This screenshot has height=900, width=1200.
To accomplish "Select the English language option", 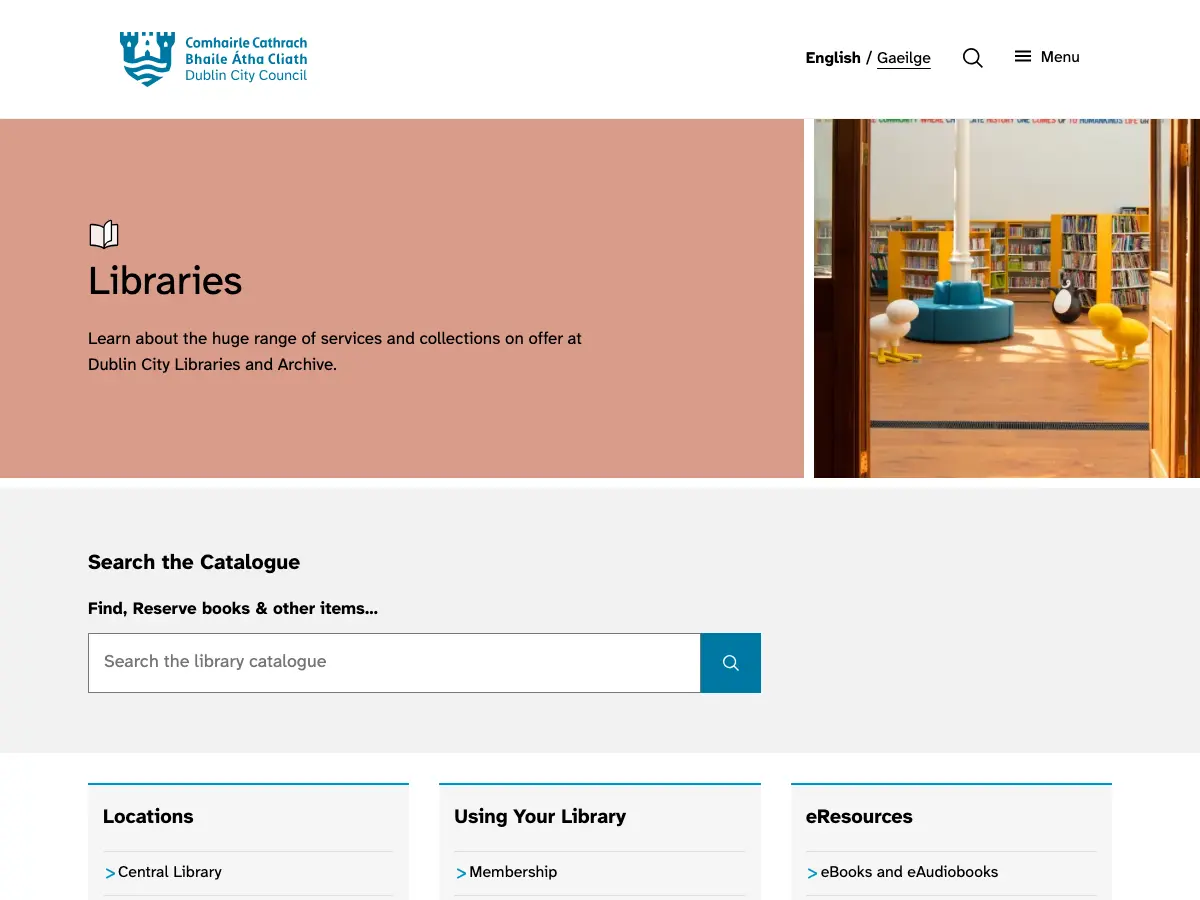I will pos(833,58).
